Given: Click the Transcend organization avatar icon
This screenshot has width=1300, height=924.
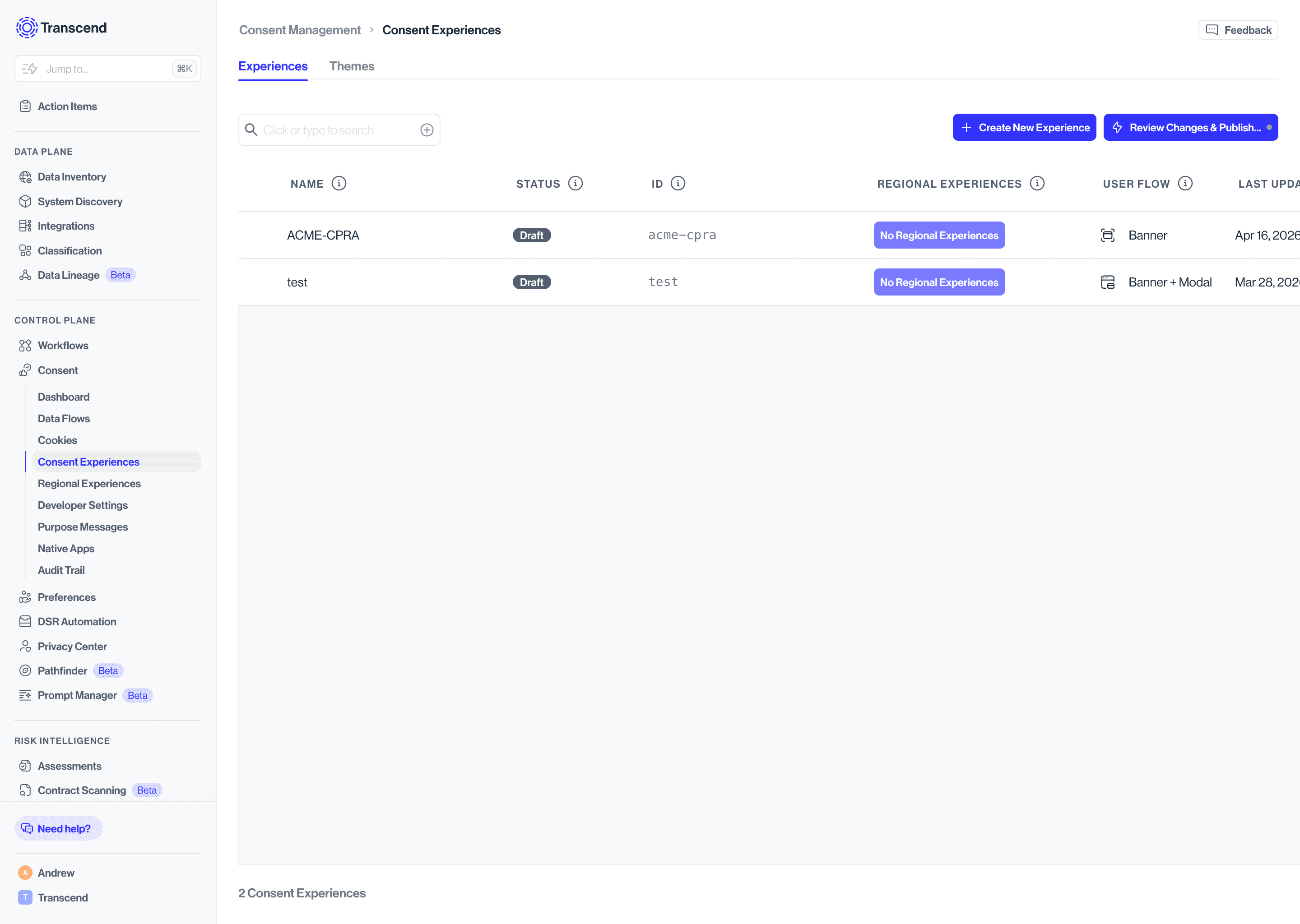Looking at the screenshot, I should point(25,898).
